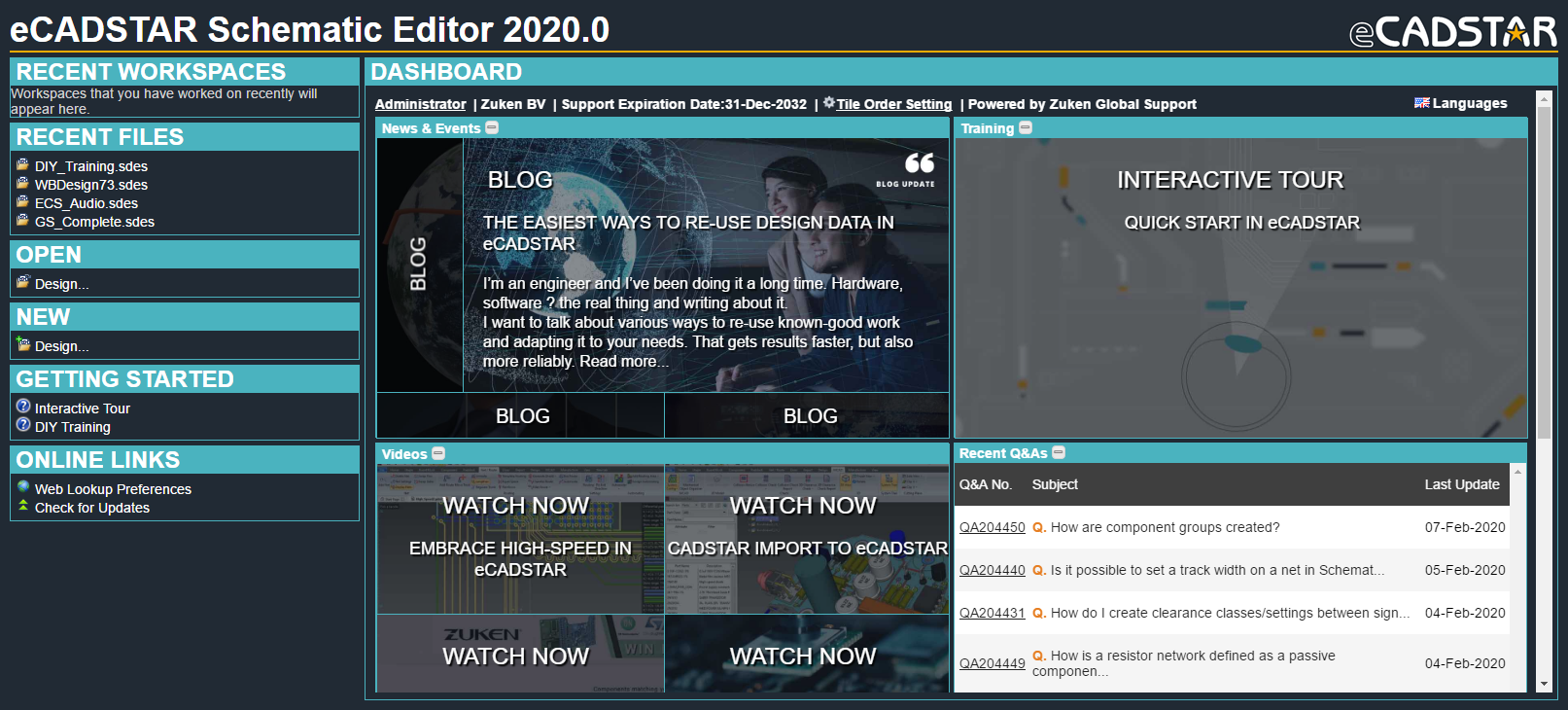Click the Interactive Tour help icon

click(x=23, y=407)
